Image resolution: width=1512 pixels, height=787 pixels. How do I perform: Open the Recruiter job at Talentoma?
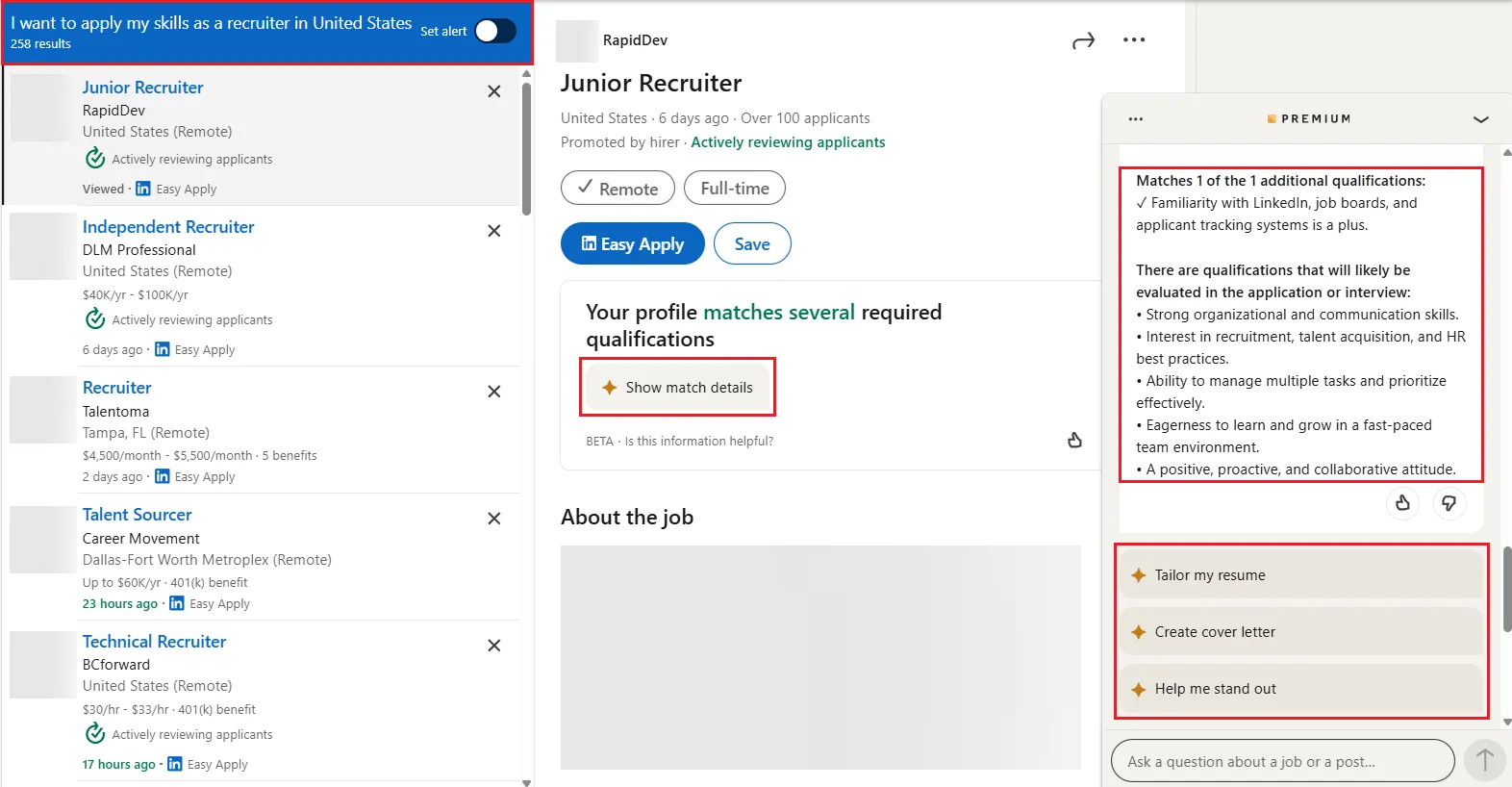(117, 388)
